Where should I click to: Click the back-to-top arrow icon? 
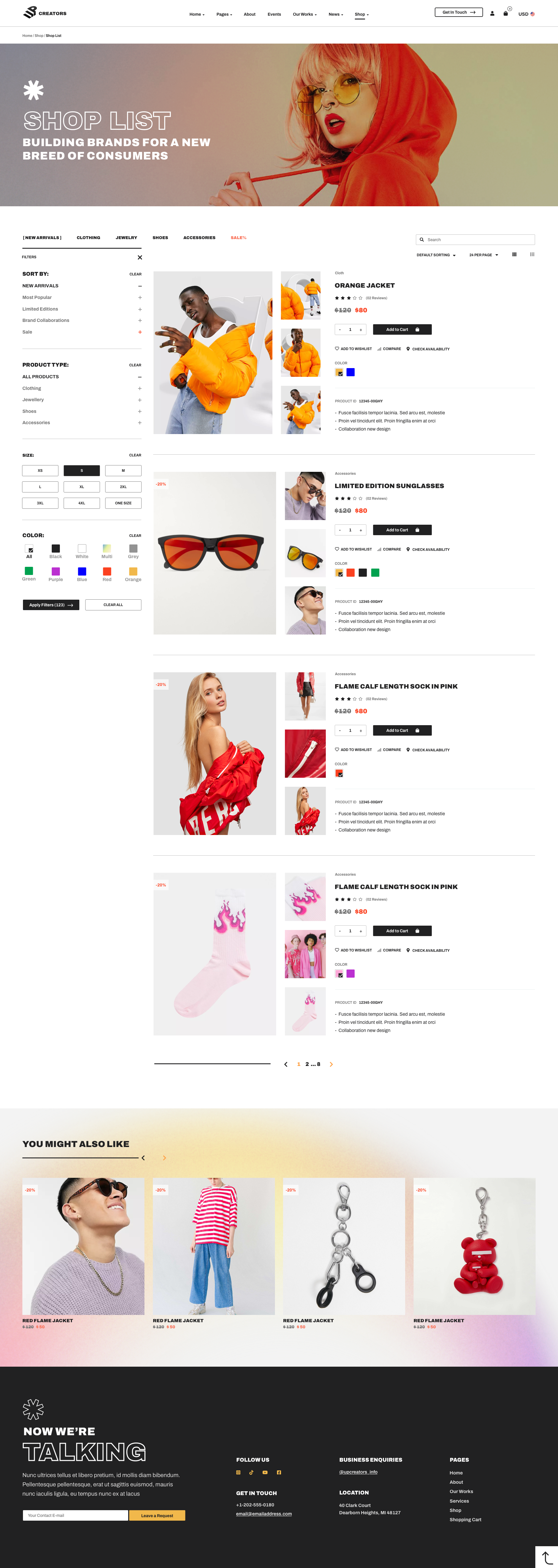[x=546, y=1557]
